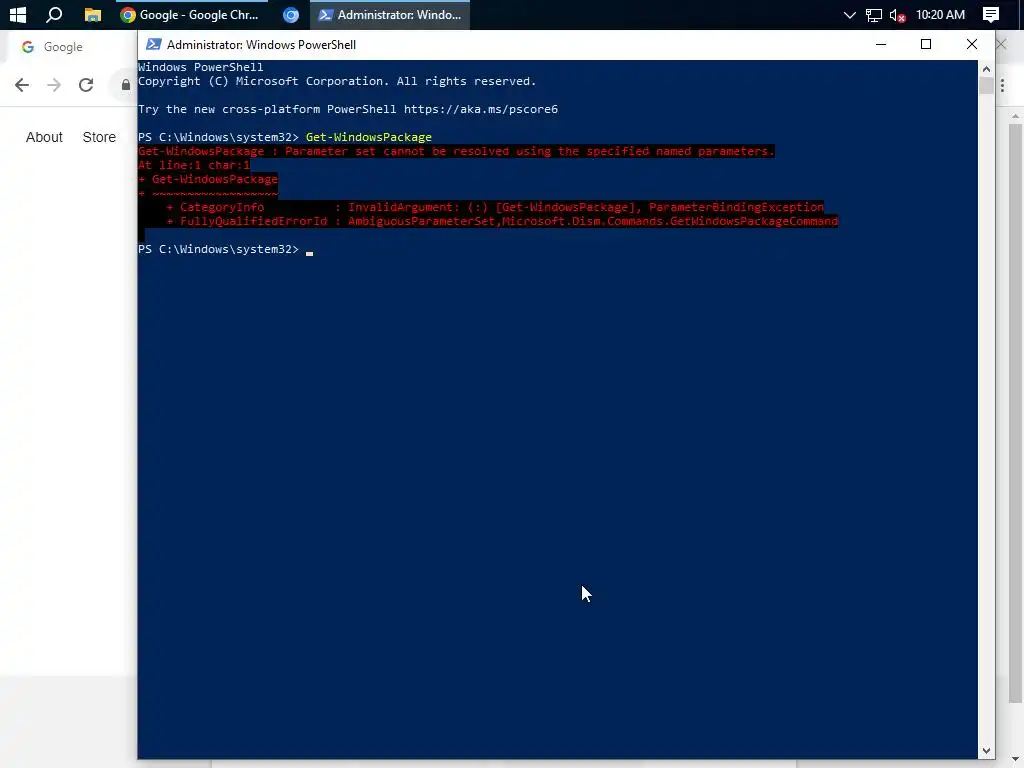
Task: Maximize the PowerShell window
Action: (925, 44)
